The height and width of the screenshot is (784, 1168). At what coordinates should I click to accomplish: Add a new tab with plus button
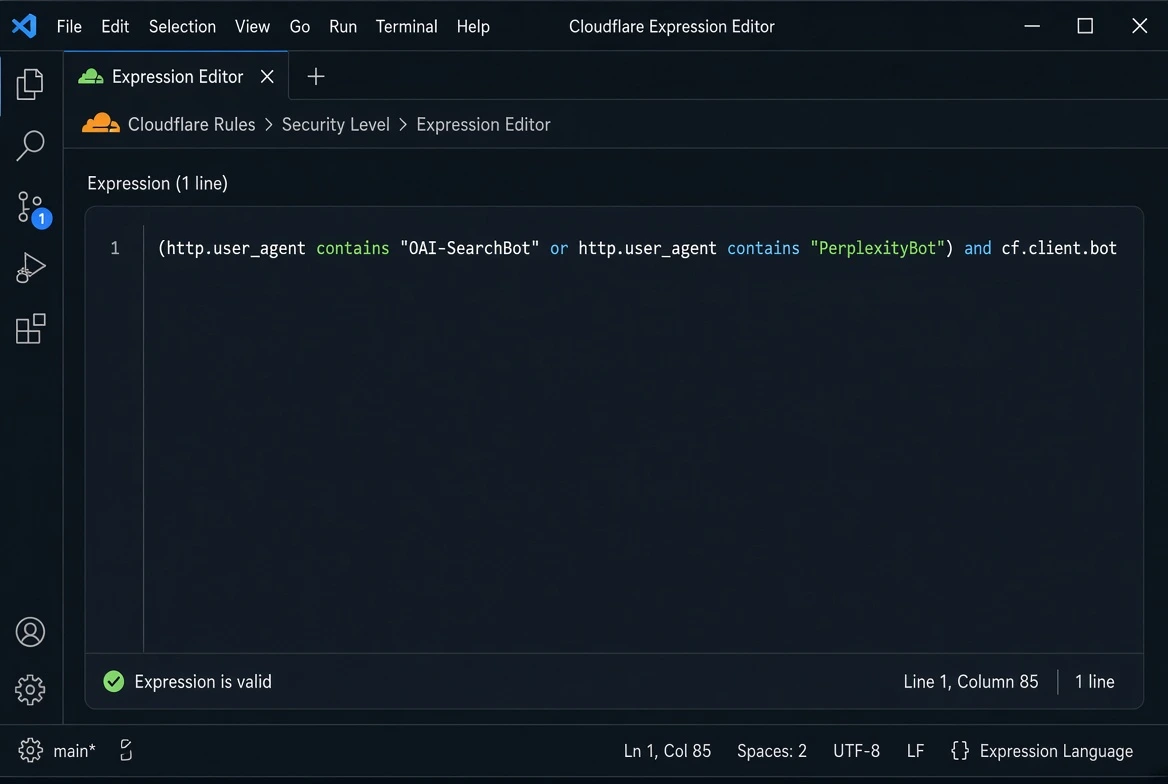[x=316, y=76]
